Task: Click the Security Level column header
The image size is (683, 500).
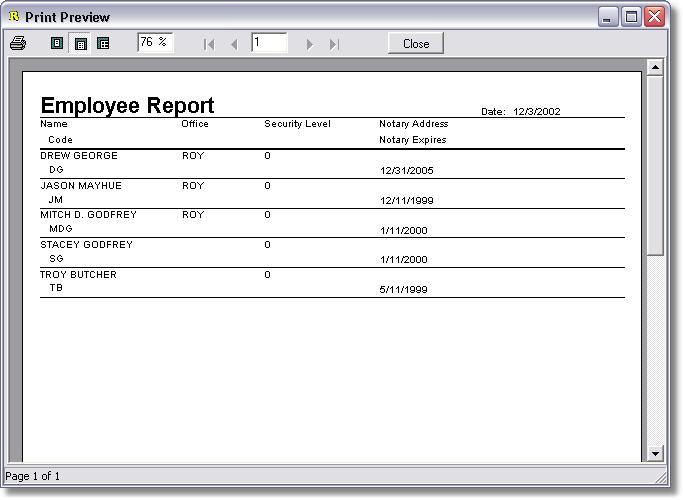Action: coord(298,124)
